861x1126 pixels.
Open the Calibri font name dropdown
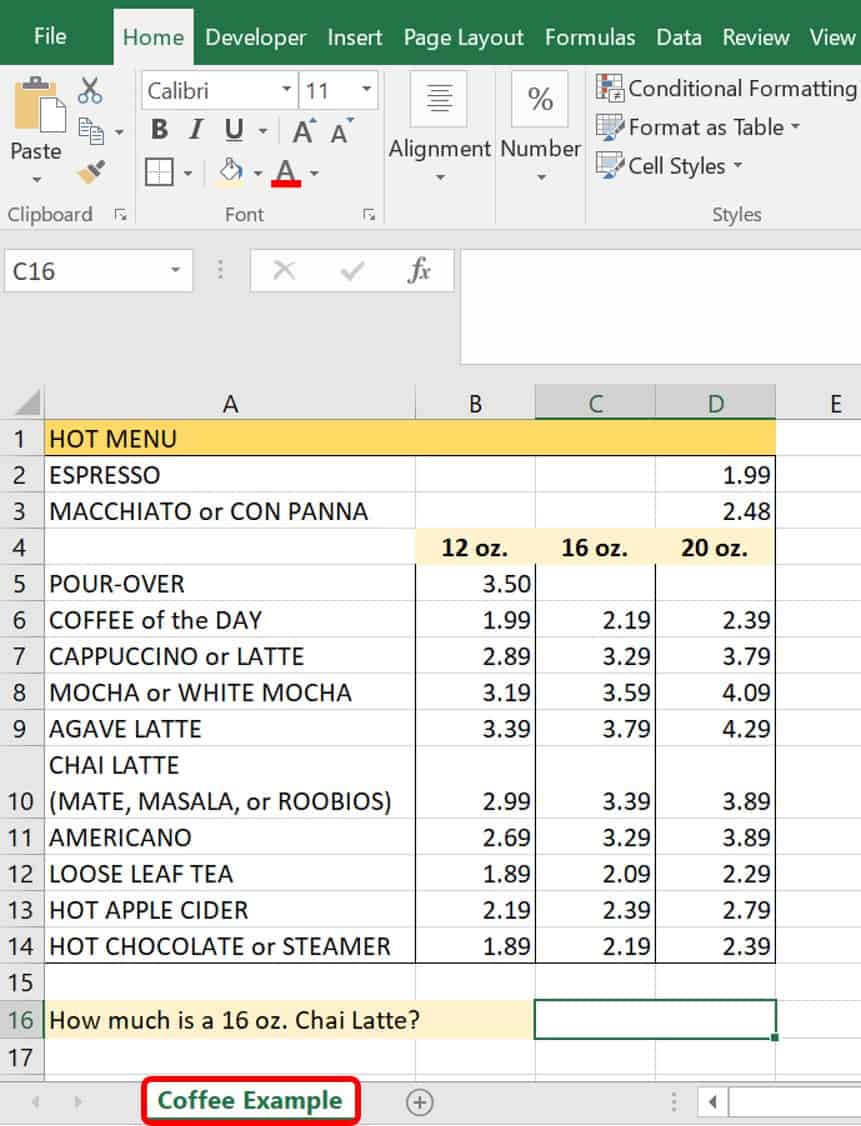click(287, 90)
